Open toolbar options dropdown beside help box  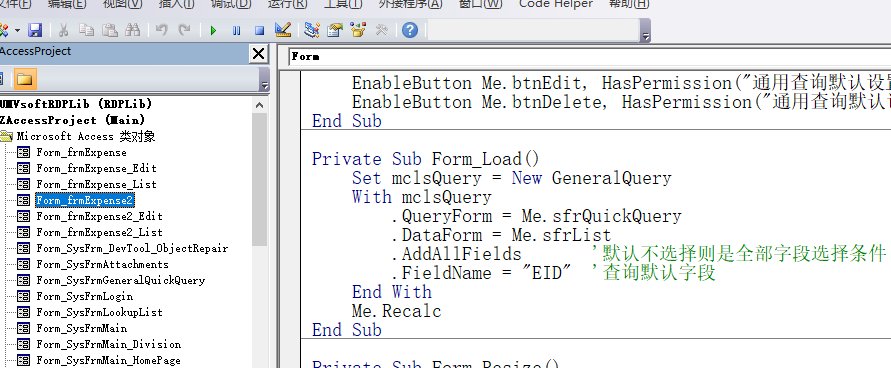645,31
